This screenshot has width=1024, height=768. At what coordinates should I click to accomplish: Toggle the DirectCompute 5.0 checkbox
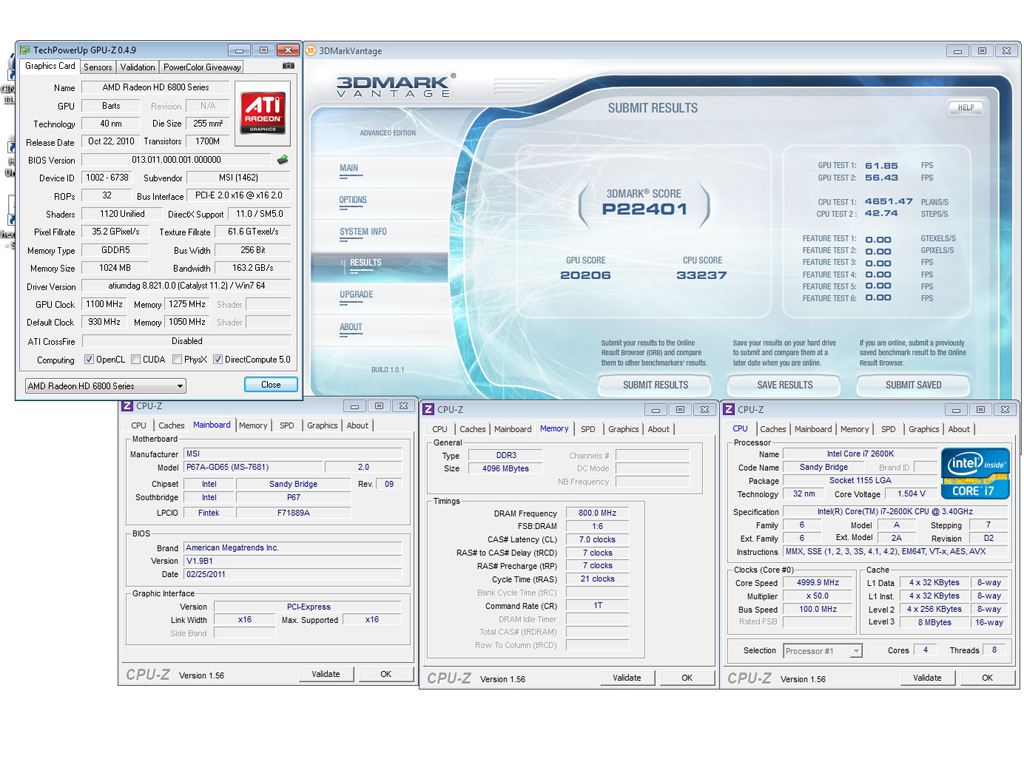point(218,359)
